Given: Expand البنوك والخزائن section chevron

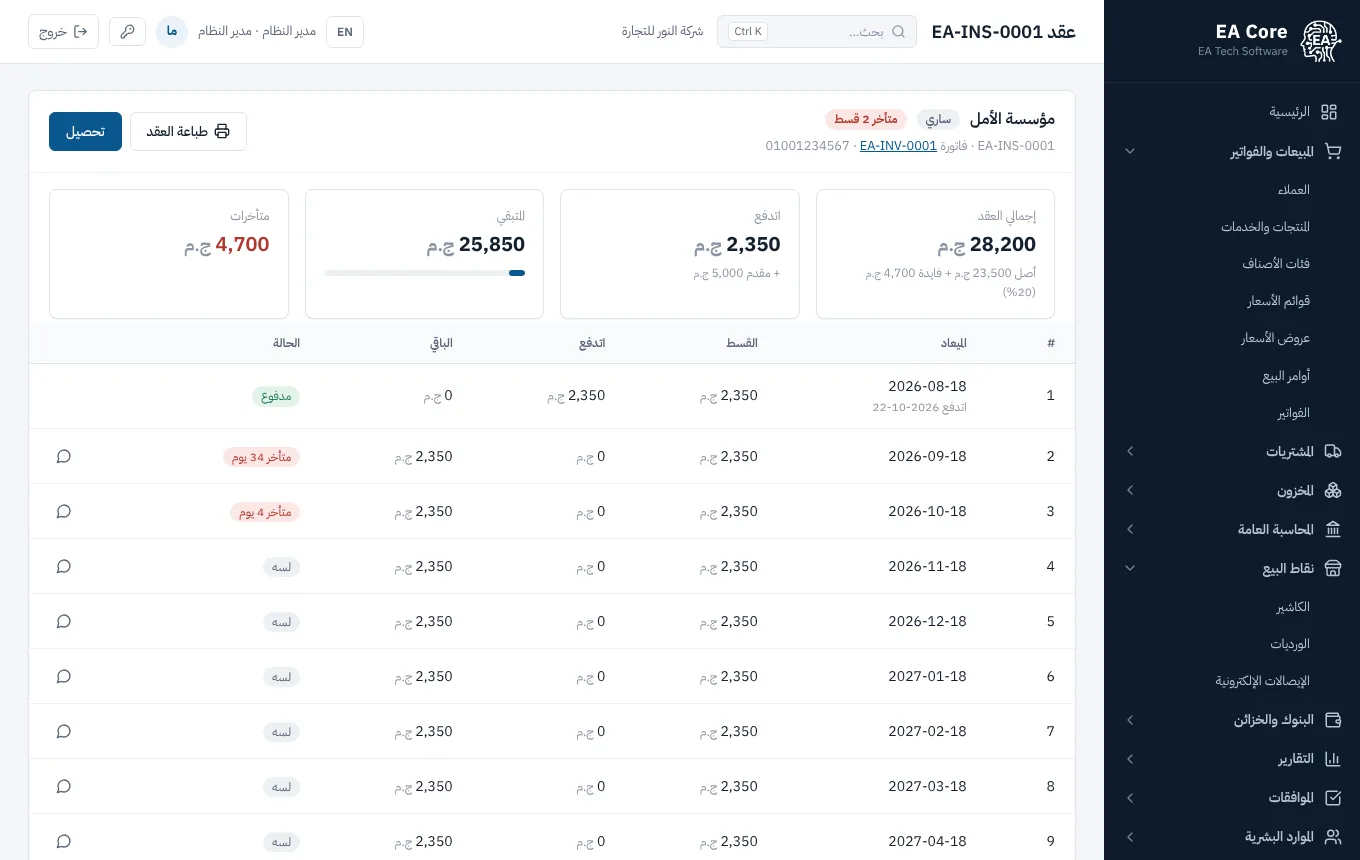Looking at the screenshot, I should pyautogui.click(x=1130, y=720).
